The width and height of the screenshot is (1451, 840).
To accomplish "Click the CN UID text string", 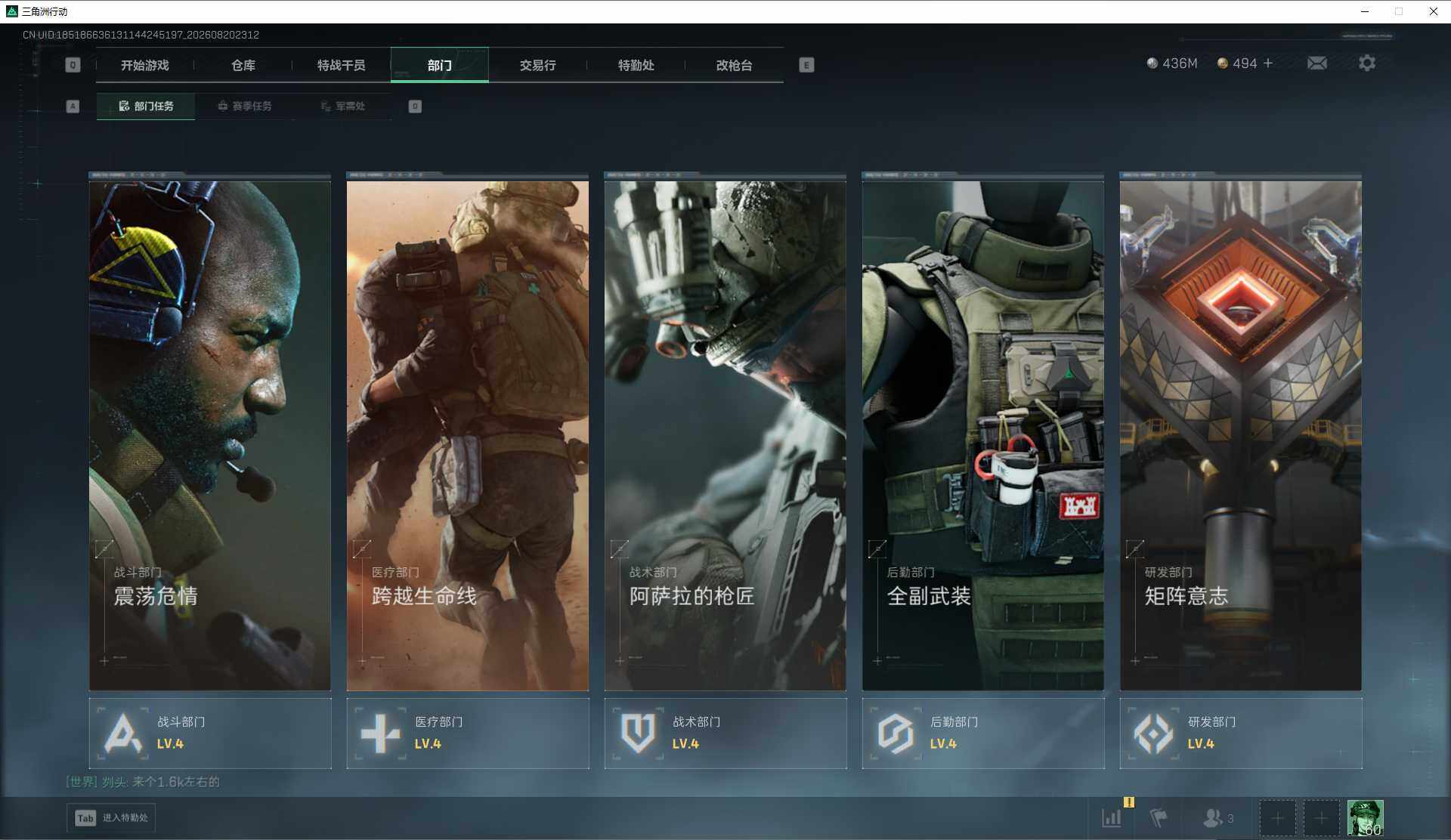I will 141,35.
